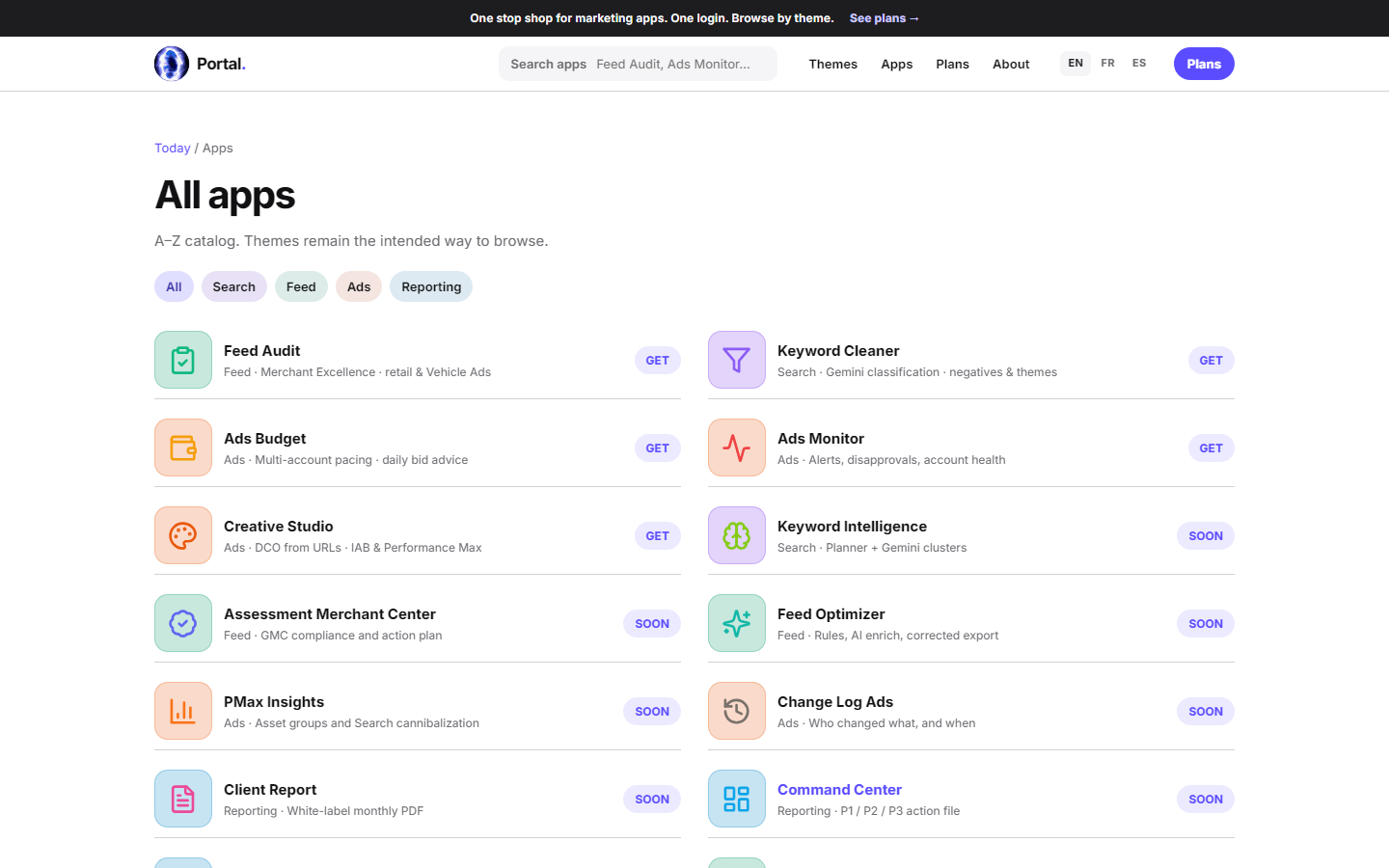The width and height of the screenshot is (1389, 868).
Task: Click the purple Plans button
Action: [x=1204, y=64]
